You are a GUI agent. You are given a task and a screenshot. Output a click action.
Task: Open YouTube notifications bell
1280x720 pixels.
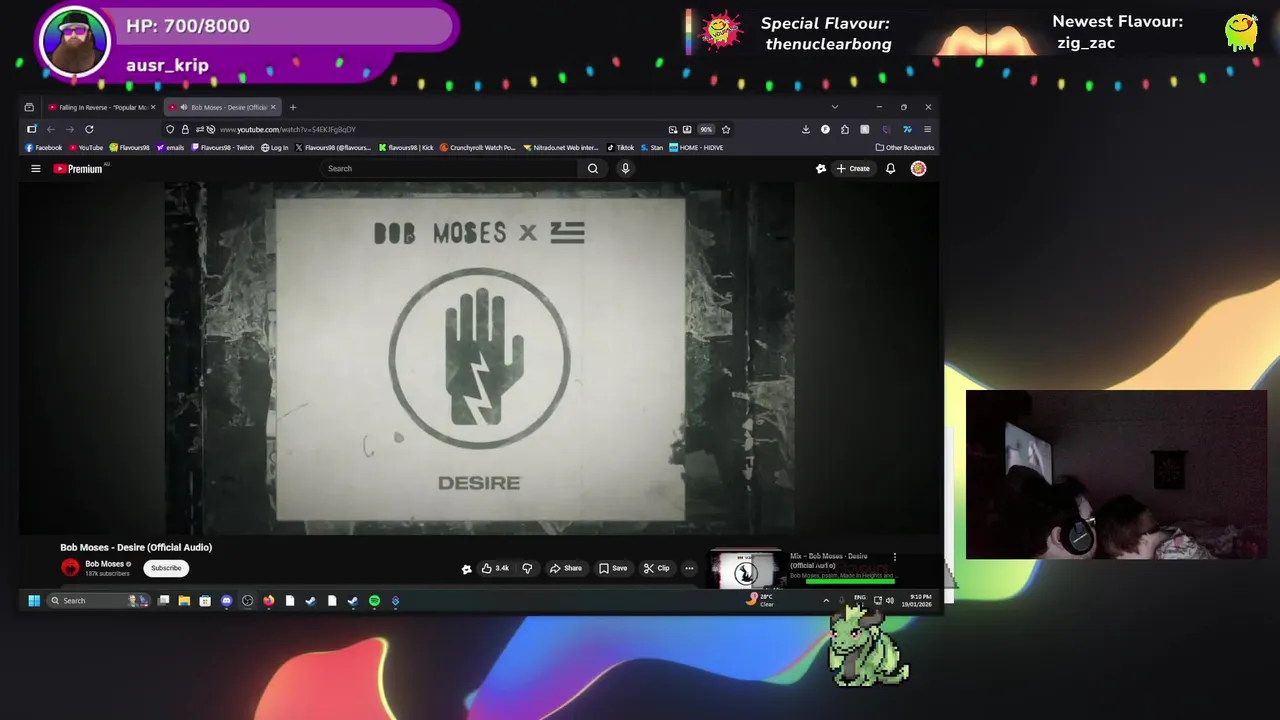(x=890, y=169)
